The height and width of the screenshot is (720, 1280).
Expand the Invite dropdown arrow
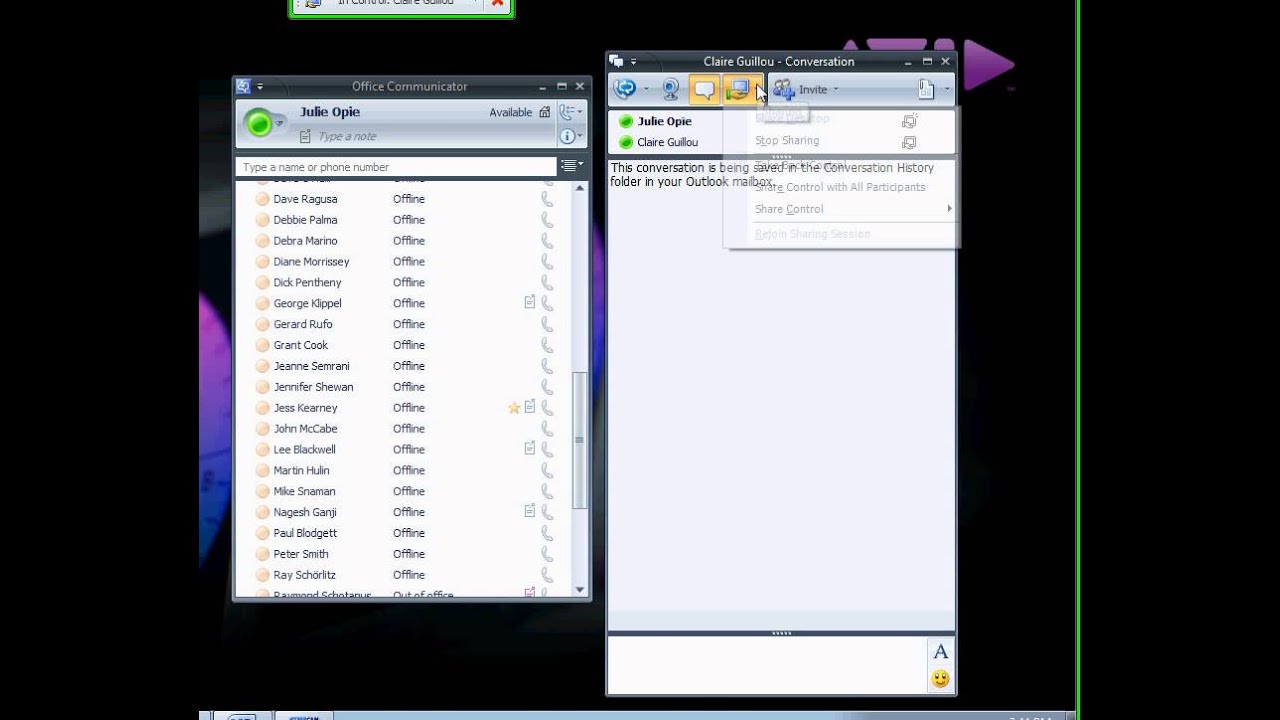point(836,89)
